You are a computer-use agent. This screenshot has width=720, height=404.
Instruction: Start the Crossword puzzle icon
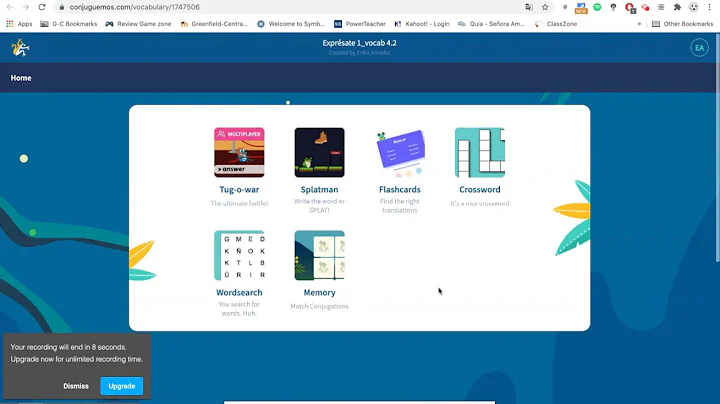pyautogui.click(x=480, y=152)
